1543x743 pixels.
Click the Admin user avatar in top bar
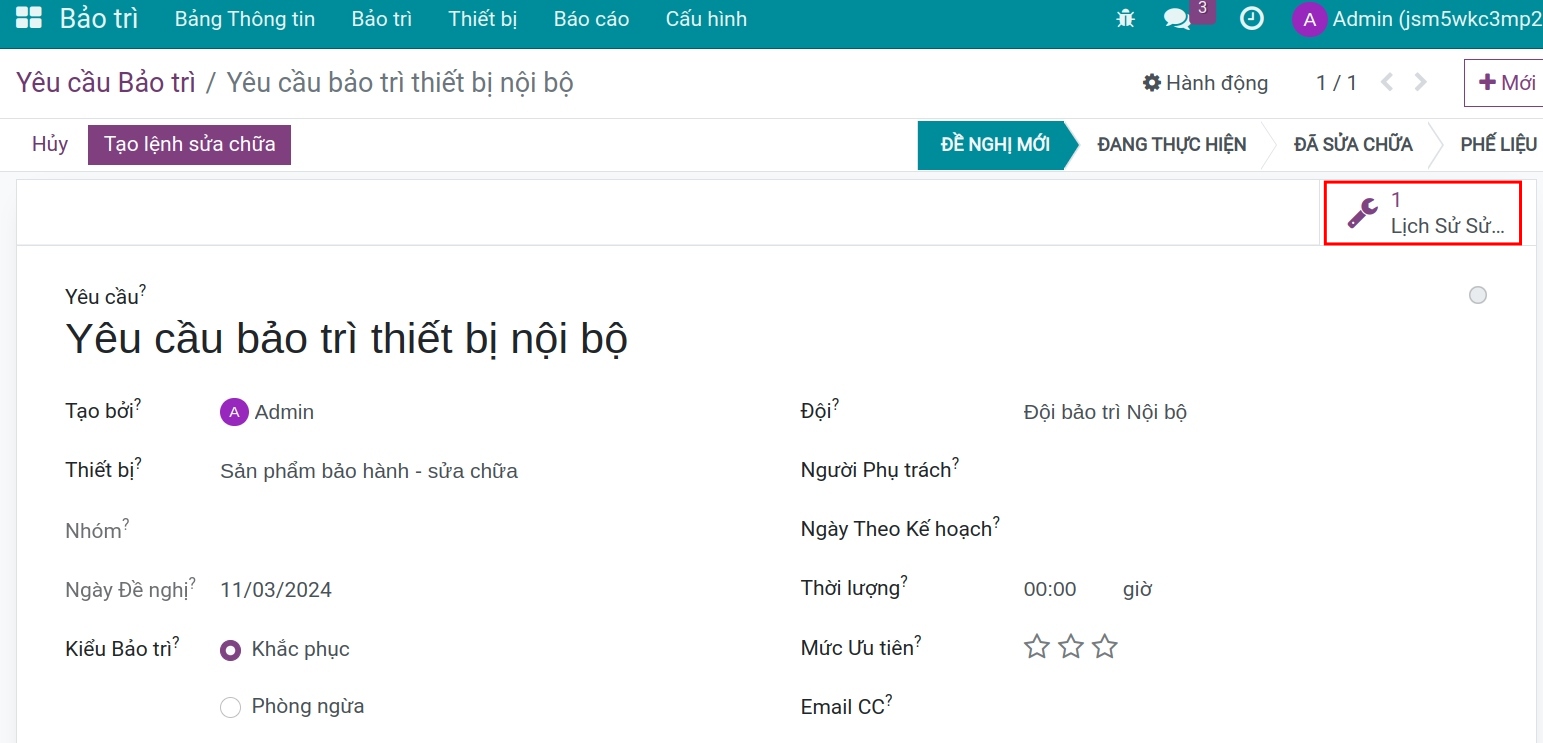click(x=1309, y=19)
